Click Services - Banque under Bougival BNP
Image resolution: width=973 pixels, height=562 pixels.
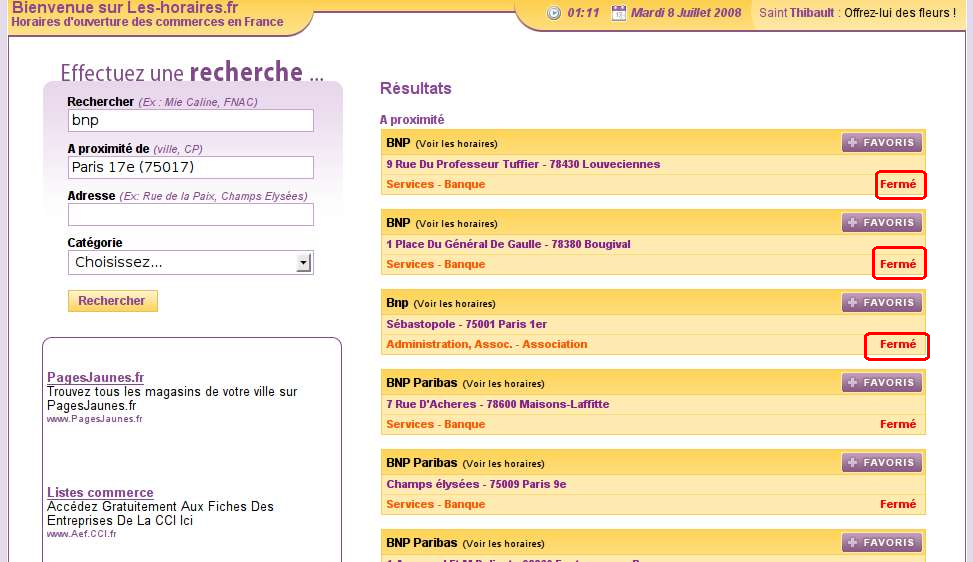[x=436, y=264]
